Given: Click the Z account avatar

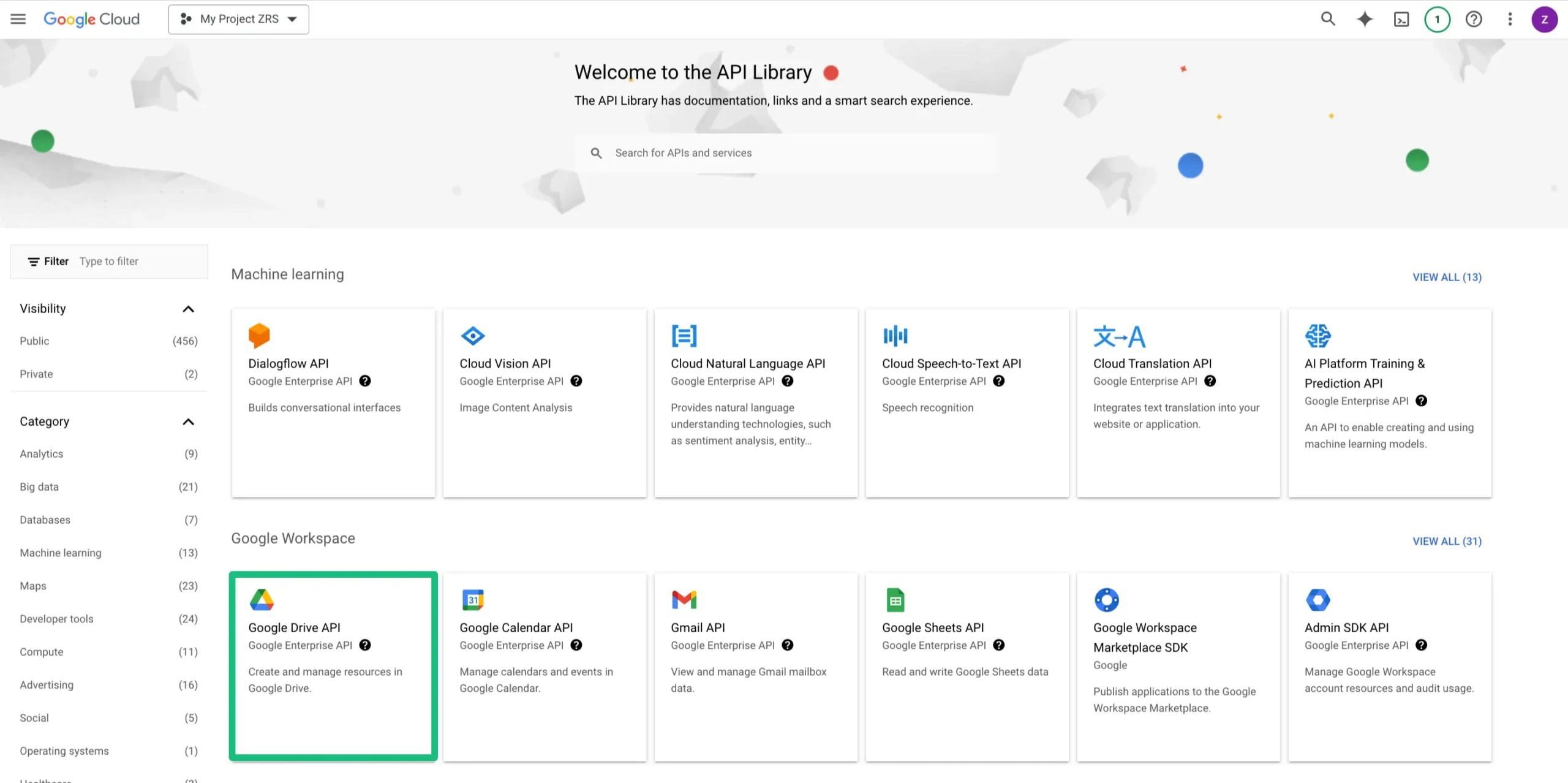Looking at the screenshot, I should 1545,19.
